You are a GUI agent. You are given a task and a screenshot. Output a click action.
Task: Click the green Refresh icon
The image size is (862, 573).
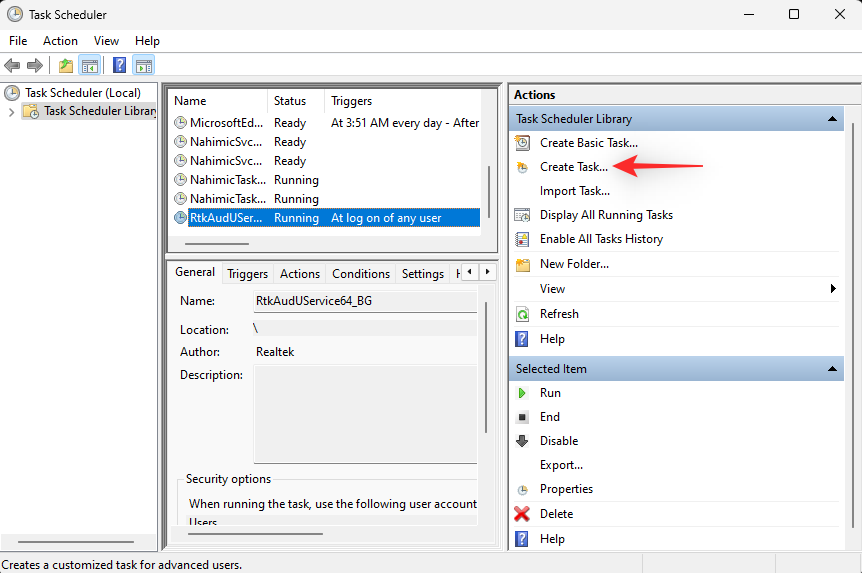point(522,315)
